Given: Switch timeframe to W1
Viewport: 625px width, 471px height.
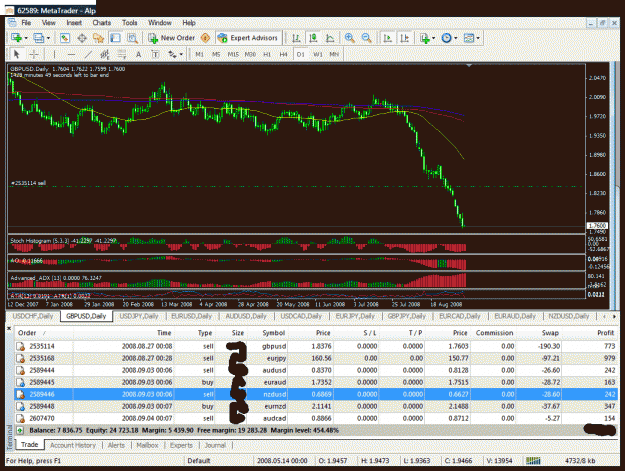Looking at the screenshot, I should point(318,54).
